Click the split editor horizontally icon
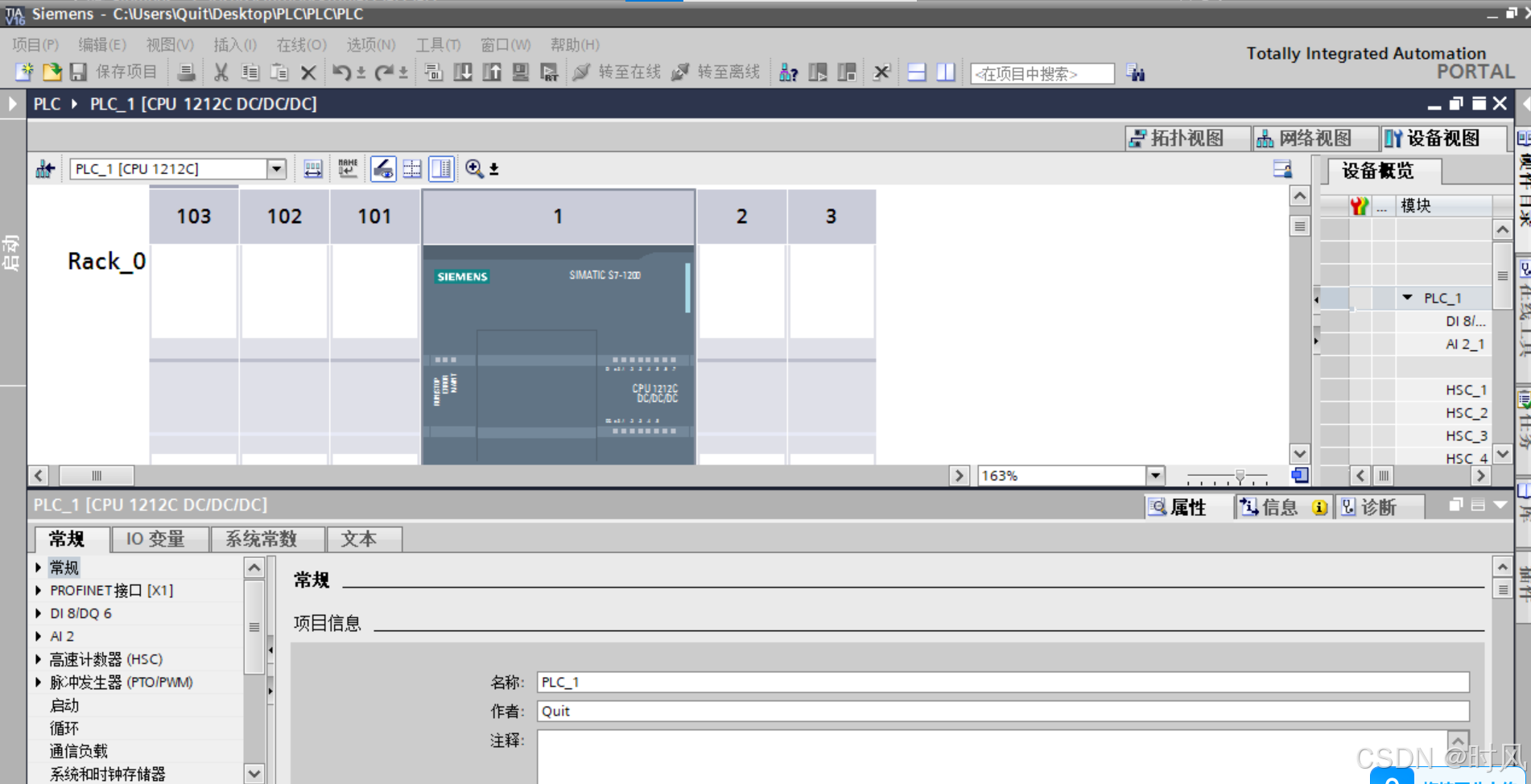The height and width of the screenshot is (784, 1531). pyautogui.click(x=917, y=72)
